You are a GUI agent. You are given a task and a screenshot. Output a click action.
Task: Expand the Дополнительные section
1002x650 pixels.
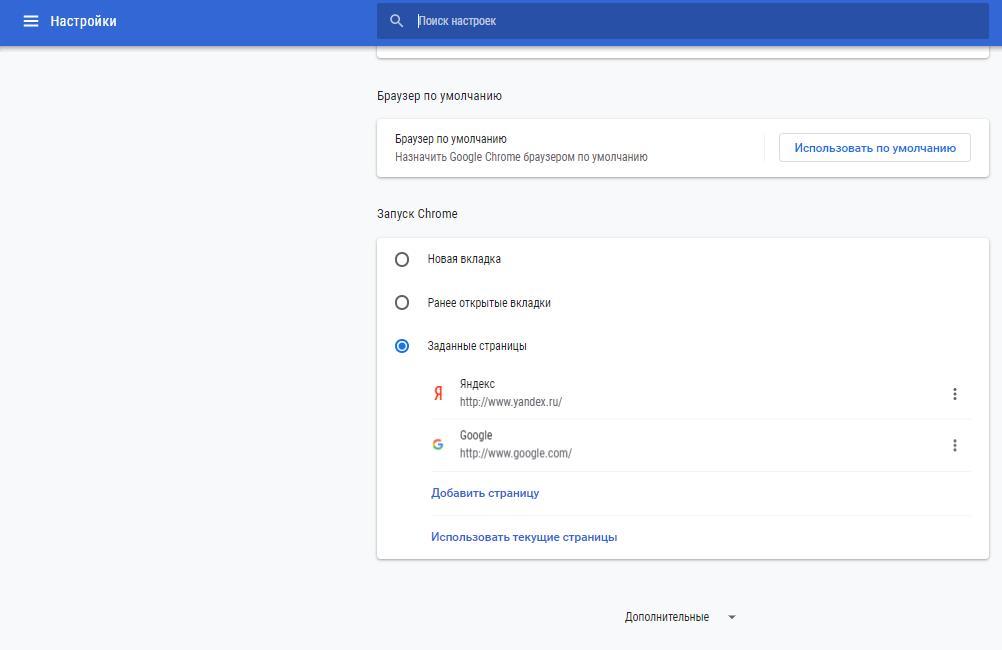(x=680, y=617)
